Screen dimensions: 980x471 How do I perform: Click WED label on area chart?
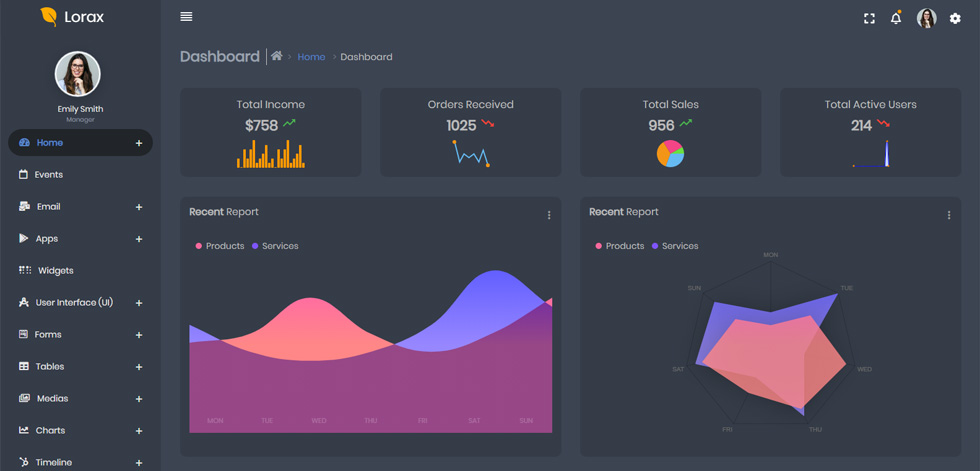(319, 421)
